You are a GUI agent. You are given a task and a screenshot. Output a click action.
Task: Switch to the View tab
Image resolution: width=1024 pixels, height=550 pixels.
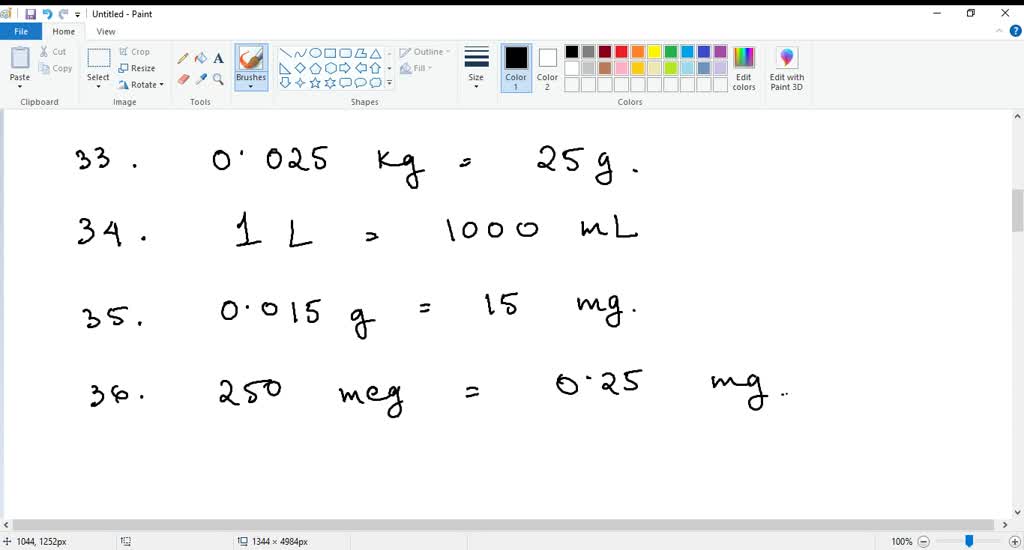click(106, 31)
